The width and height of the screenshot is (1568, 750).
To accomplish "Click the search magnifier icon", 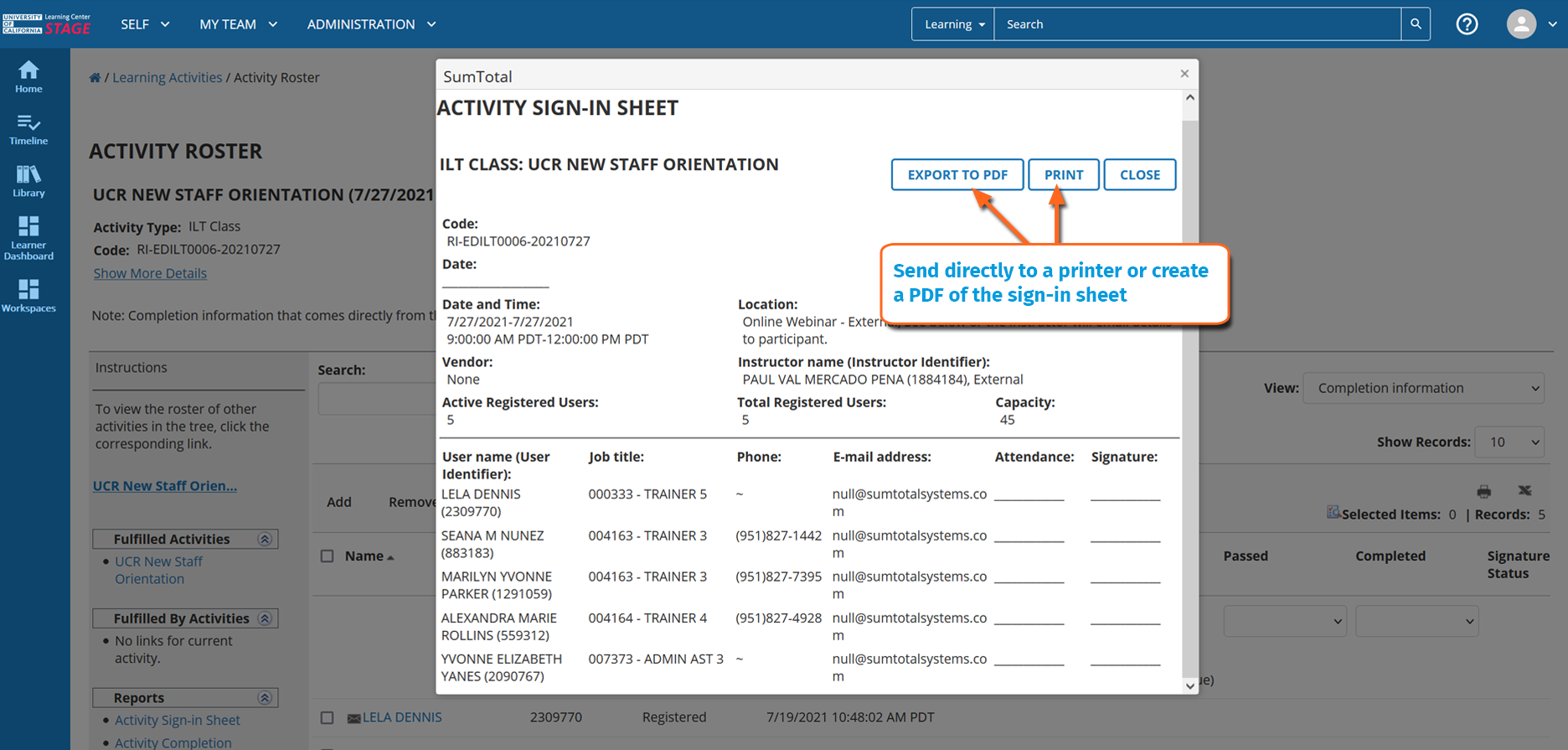I will tap(1416, 24).
